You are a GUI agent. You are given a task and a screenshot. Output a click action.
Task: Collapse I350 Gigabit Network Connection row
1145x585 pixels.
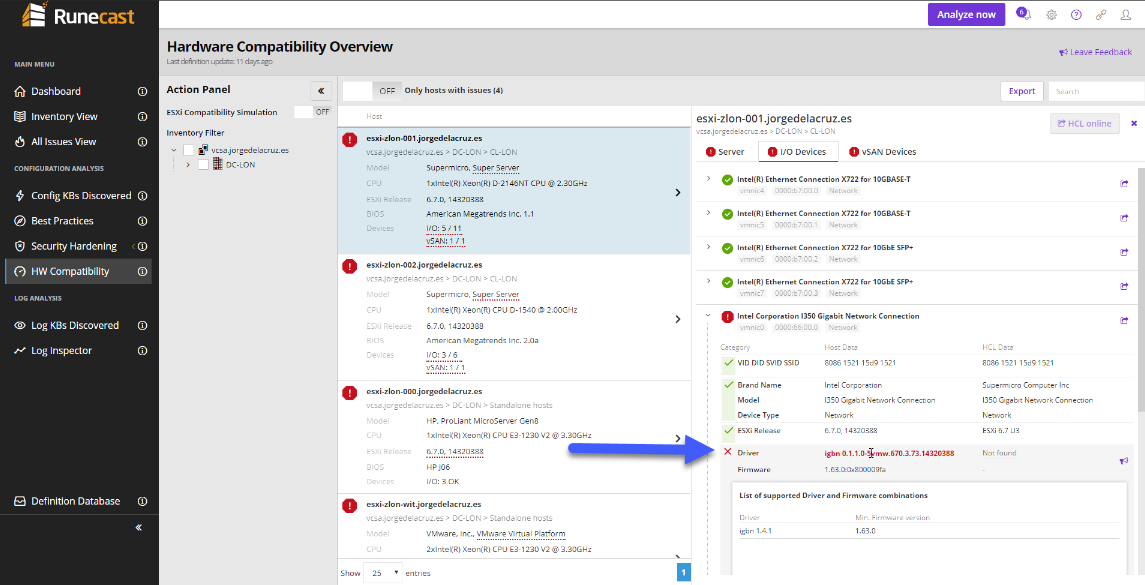[708, 316]
